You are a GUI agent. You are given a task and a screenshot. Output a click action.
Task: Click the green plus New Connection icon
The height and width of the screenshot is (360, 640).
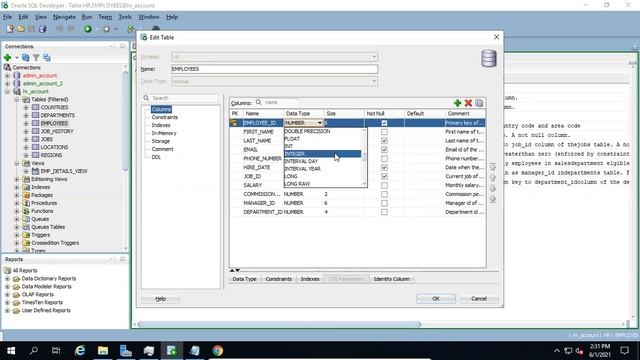[x=7, y=58]
